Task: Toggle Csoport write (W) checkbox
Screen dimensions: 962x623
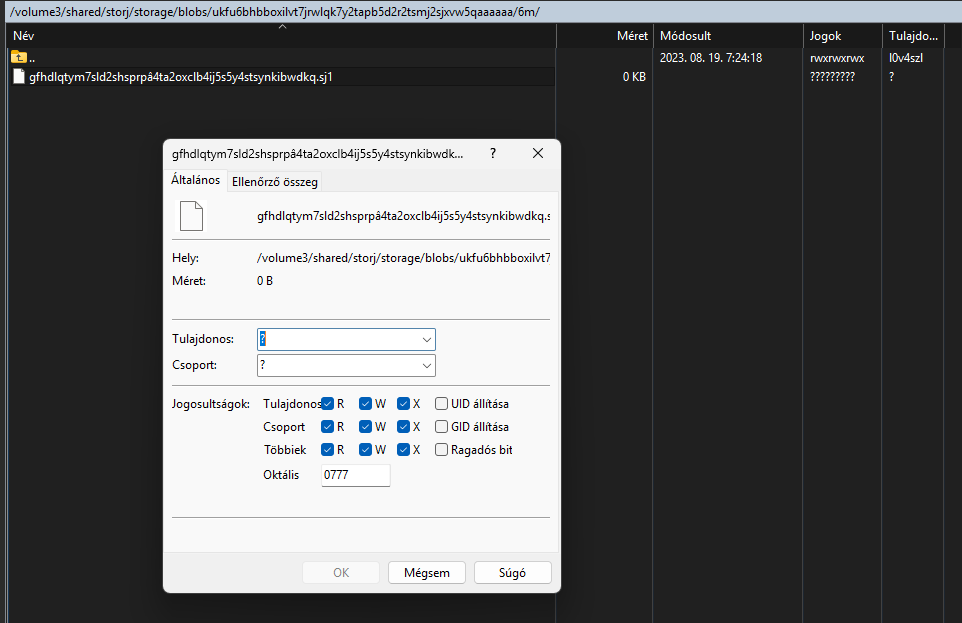Action: tap(366, 427)
